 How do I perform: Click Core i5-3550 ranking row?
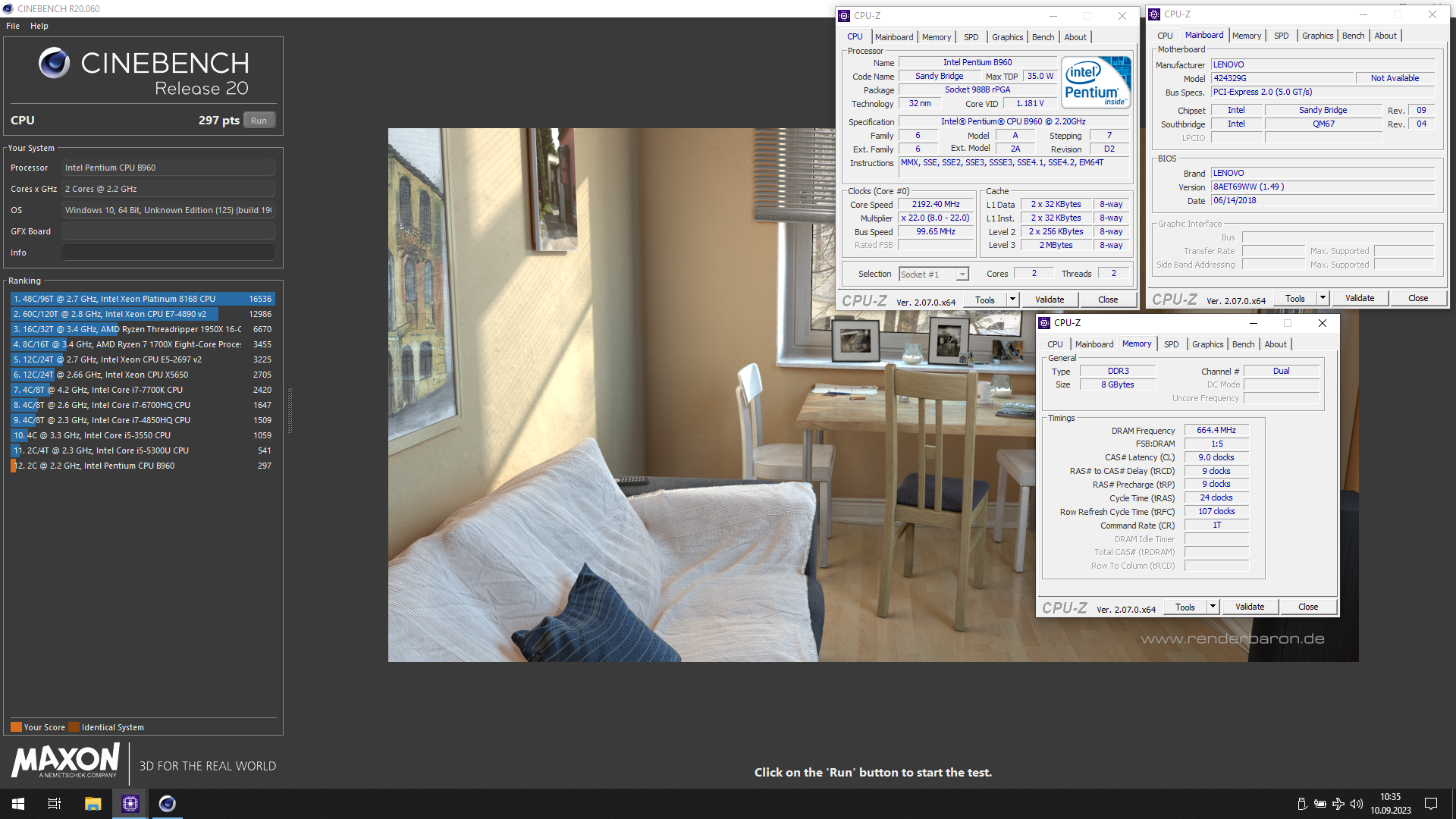pos(143,435)
